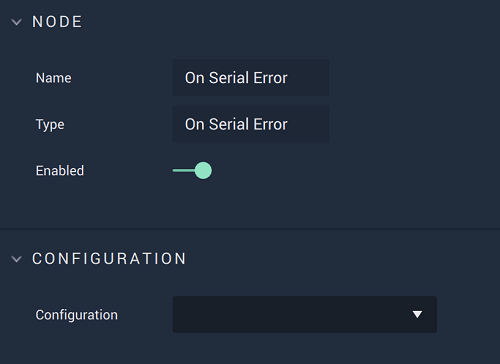Click the green knob of Enabled toggle
This screenshot has height=364, width=500.
203,170
